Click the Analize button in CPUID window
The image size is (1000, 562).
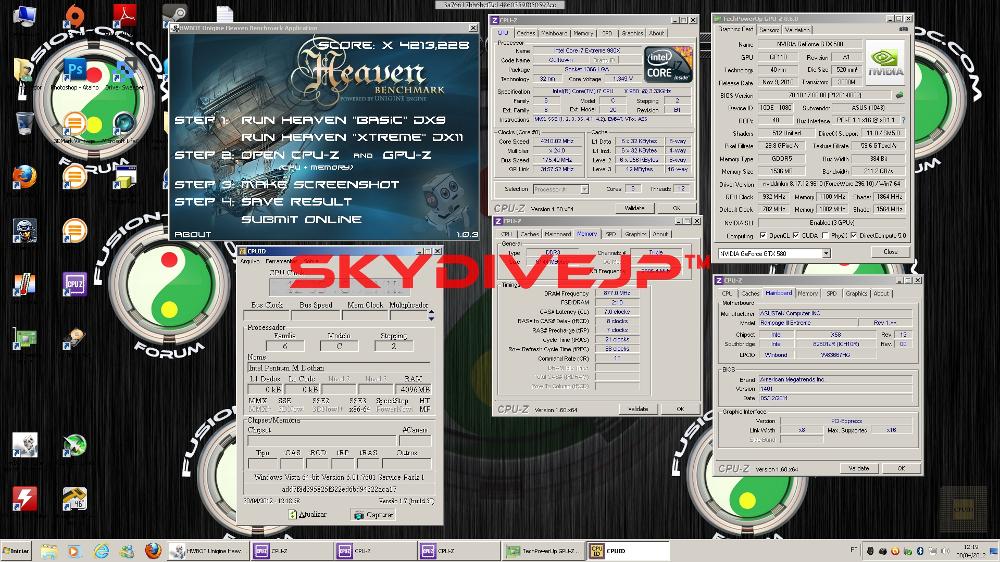pyautogui.click(x=308, y=515)
